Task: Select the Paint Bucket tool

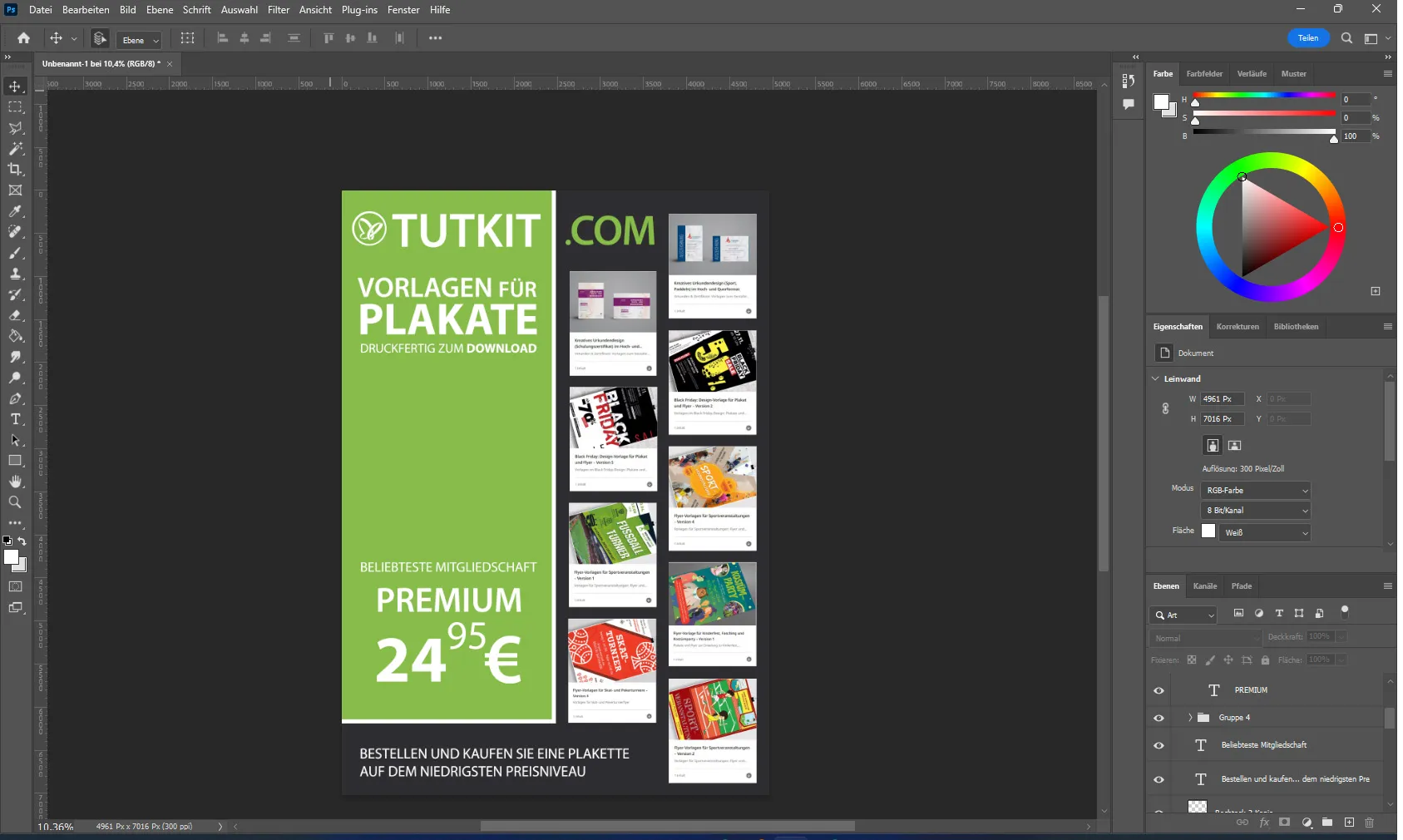Action: [15, 336]
